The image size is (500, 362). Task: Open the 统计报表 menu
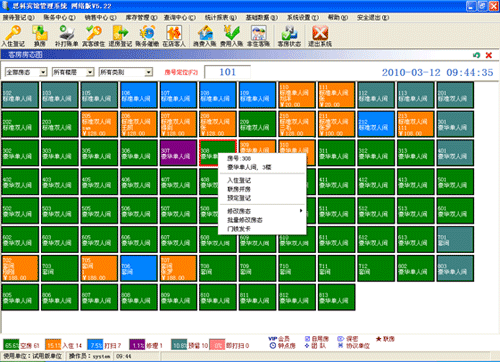click(220, 17)
